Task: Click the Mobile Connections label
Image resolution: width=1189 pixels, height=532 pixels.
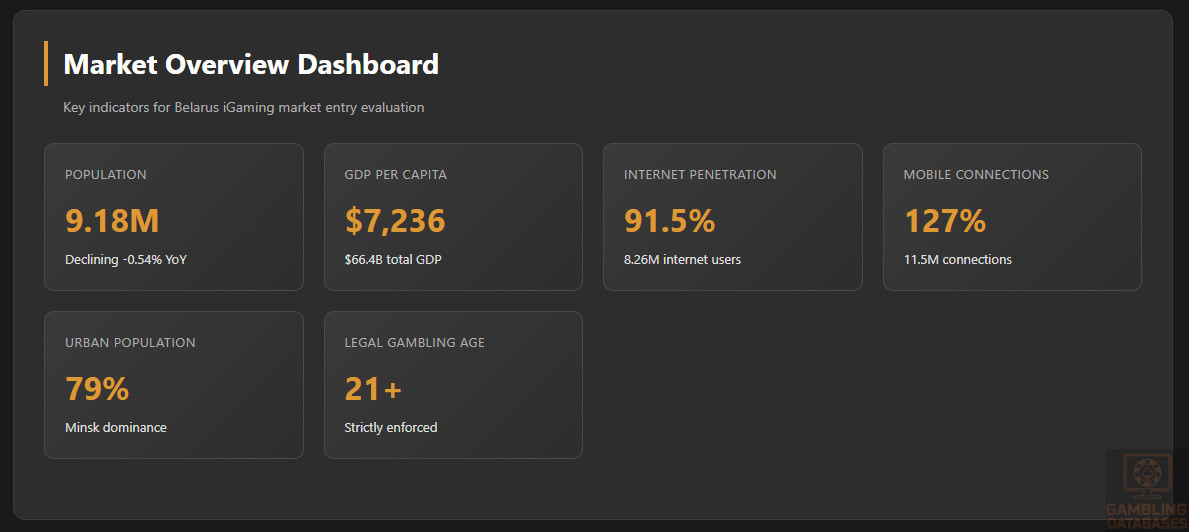Action: (x=976, y=175)
